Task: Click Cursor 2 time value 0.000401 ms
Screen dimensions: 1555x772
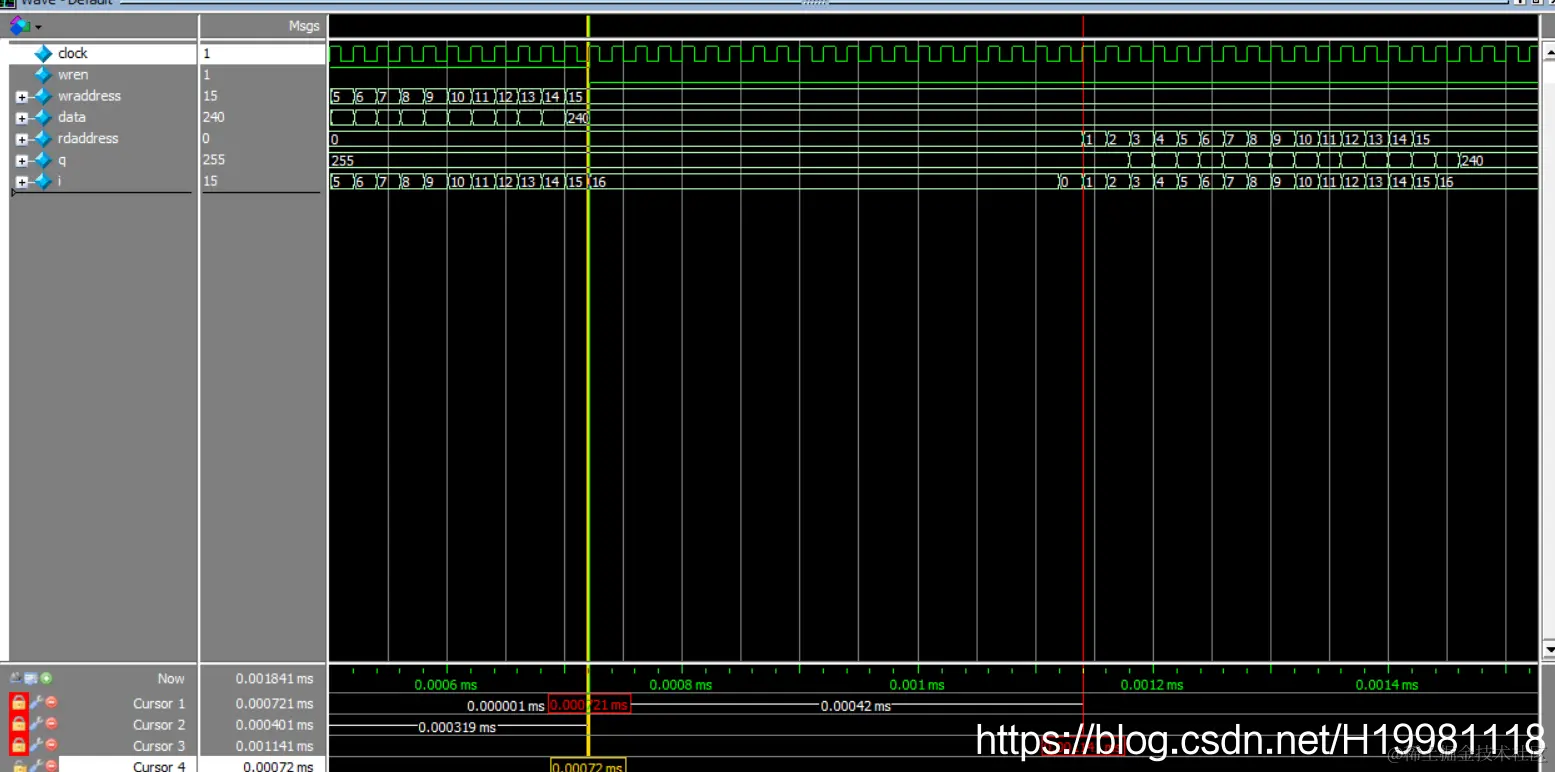Action: point(274,724)
